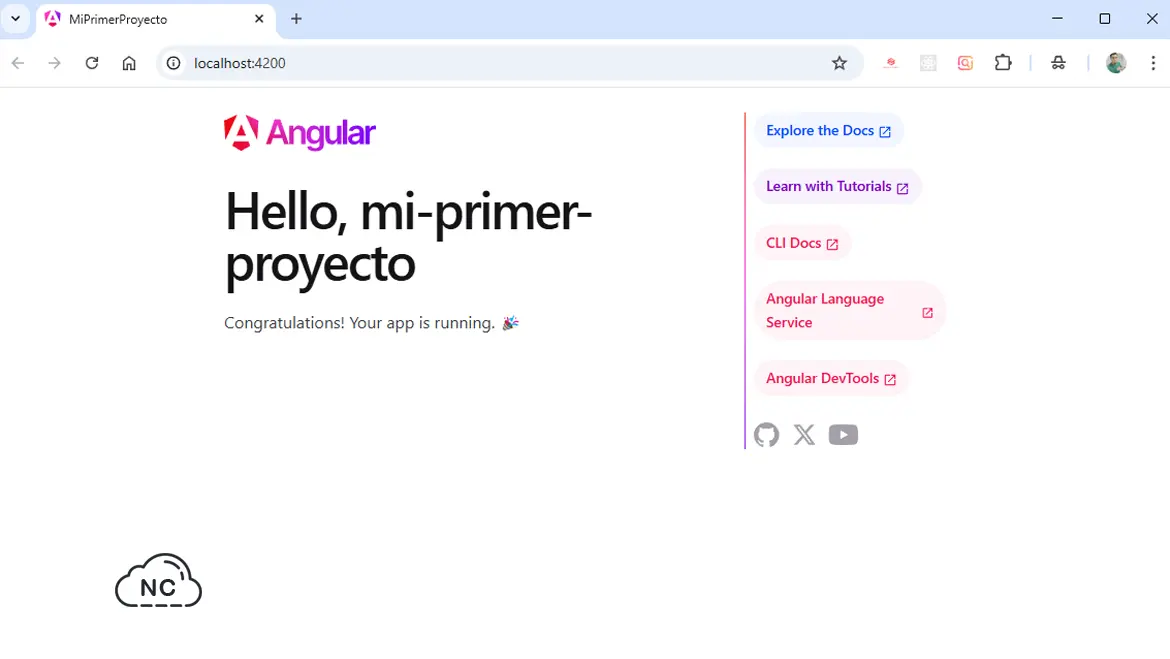This screenshot has height=659, width=1170.
Task: Minimize the Chrome window
Action: pyautogui.click(x=1057, y=19)
